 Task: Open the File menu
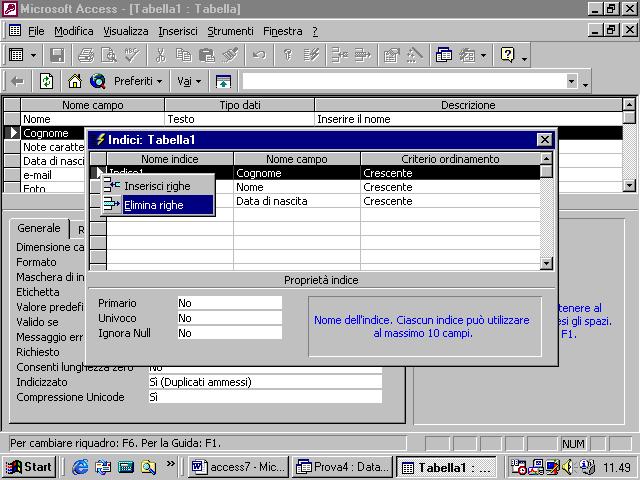pyautogui.click(x=36, y=31)
